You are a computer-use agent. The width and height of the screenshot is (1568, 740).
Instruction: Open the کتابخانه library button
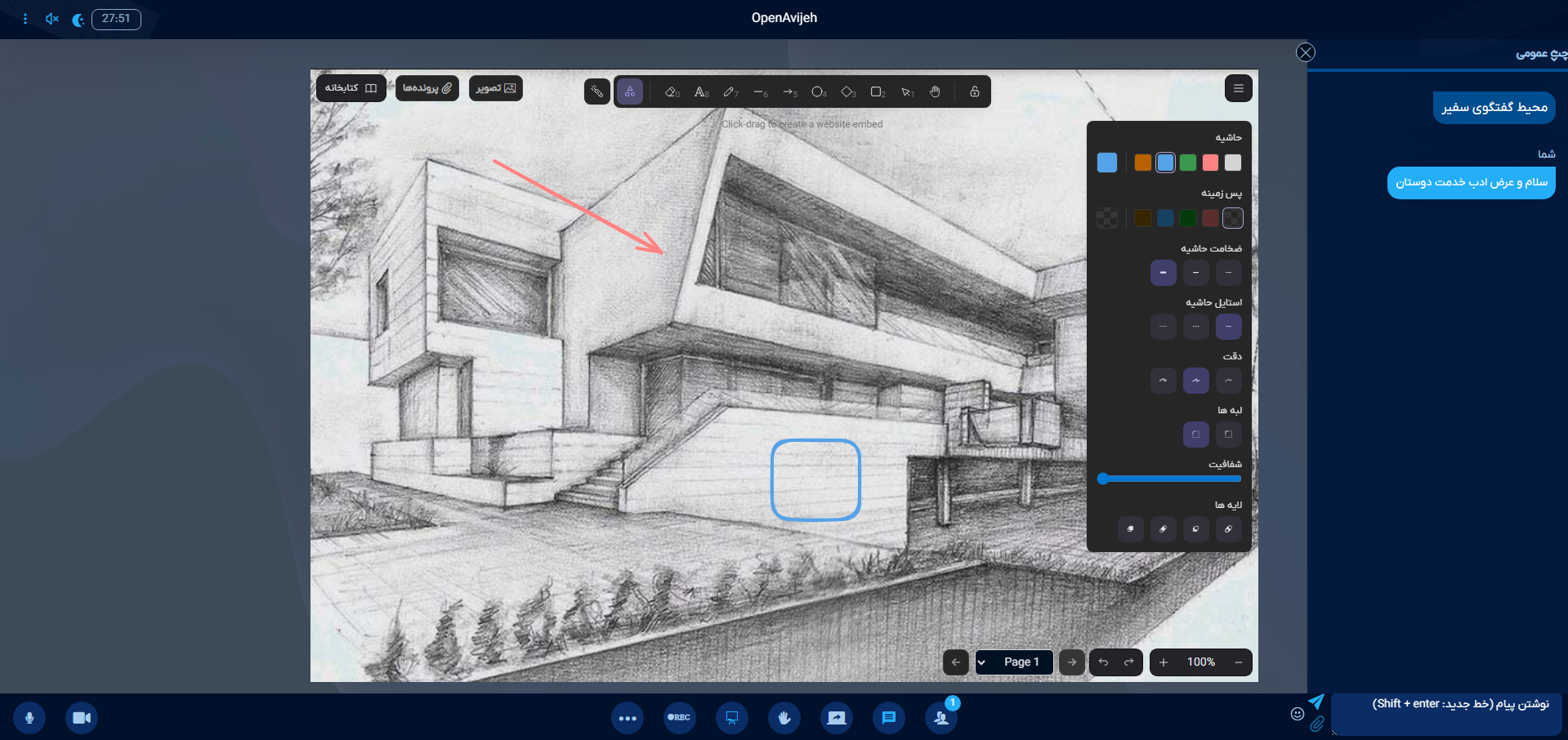coord(351,88)
